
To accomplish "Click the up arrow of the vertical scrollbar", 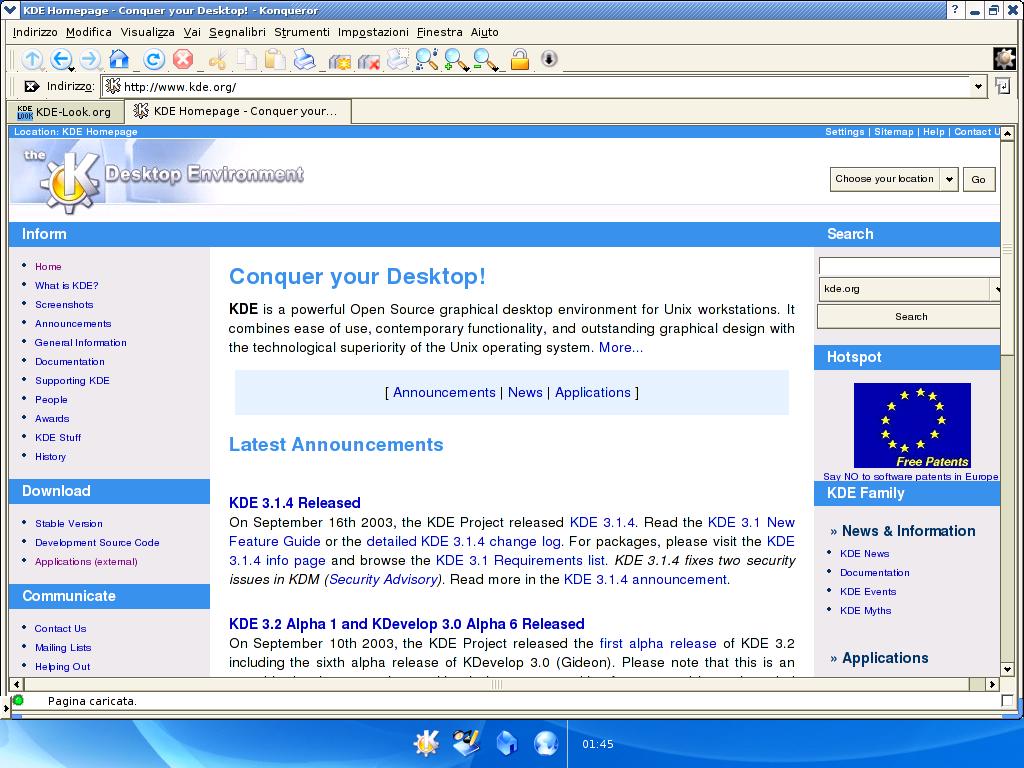I will (x=1007, y=133).
